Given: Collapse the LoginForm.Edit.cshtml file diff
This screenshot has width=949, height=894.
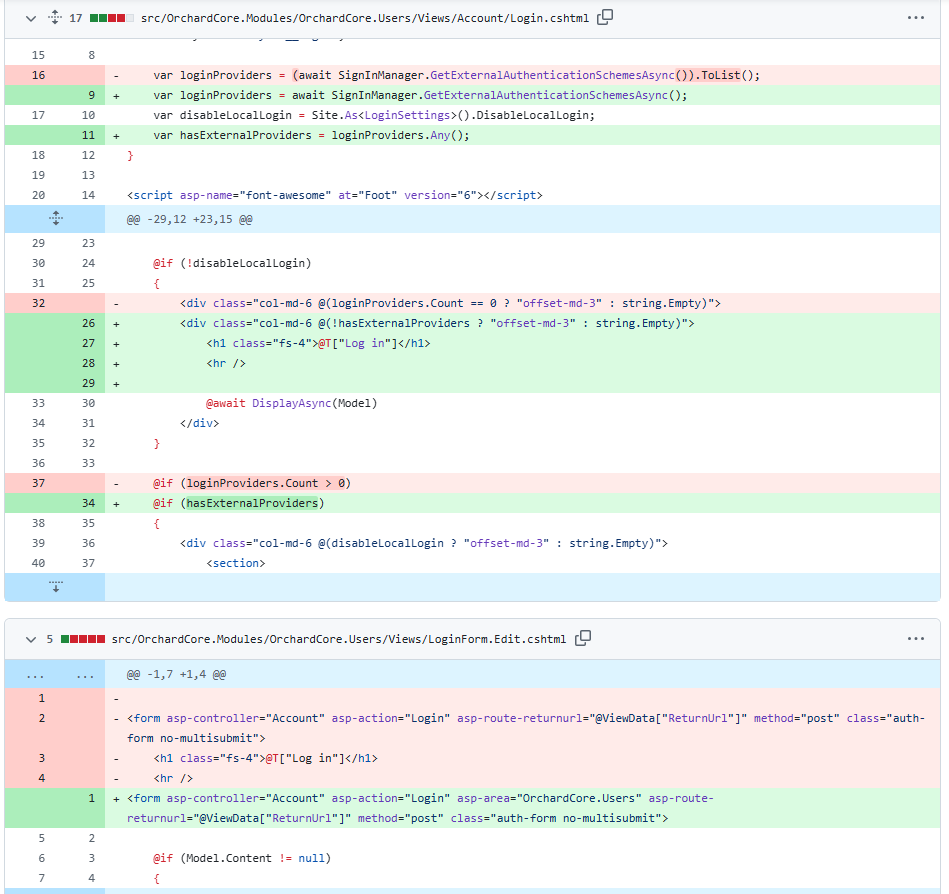Looking at the screenshot, I should [31, 639].
